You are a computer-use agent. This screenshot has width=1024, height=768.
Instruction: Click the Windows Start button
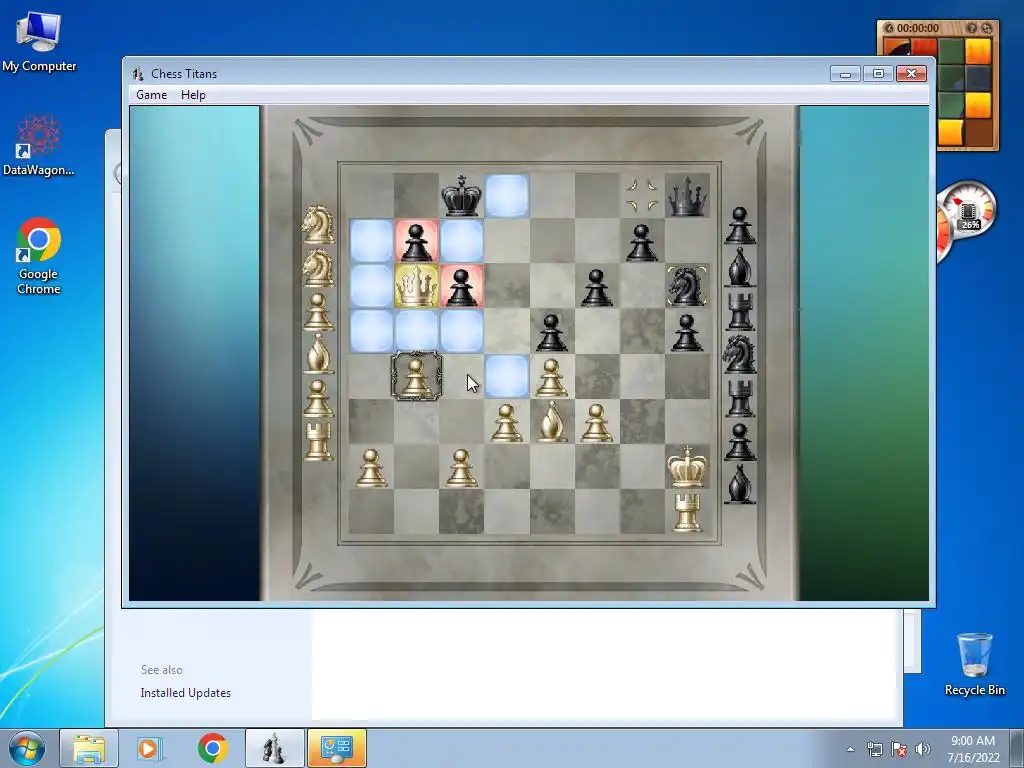(x=27, y=748)
